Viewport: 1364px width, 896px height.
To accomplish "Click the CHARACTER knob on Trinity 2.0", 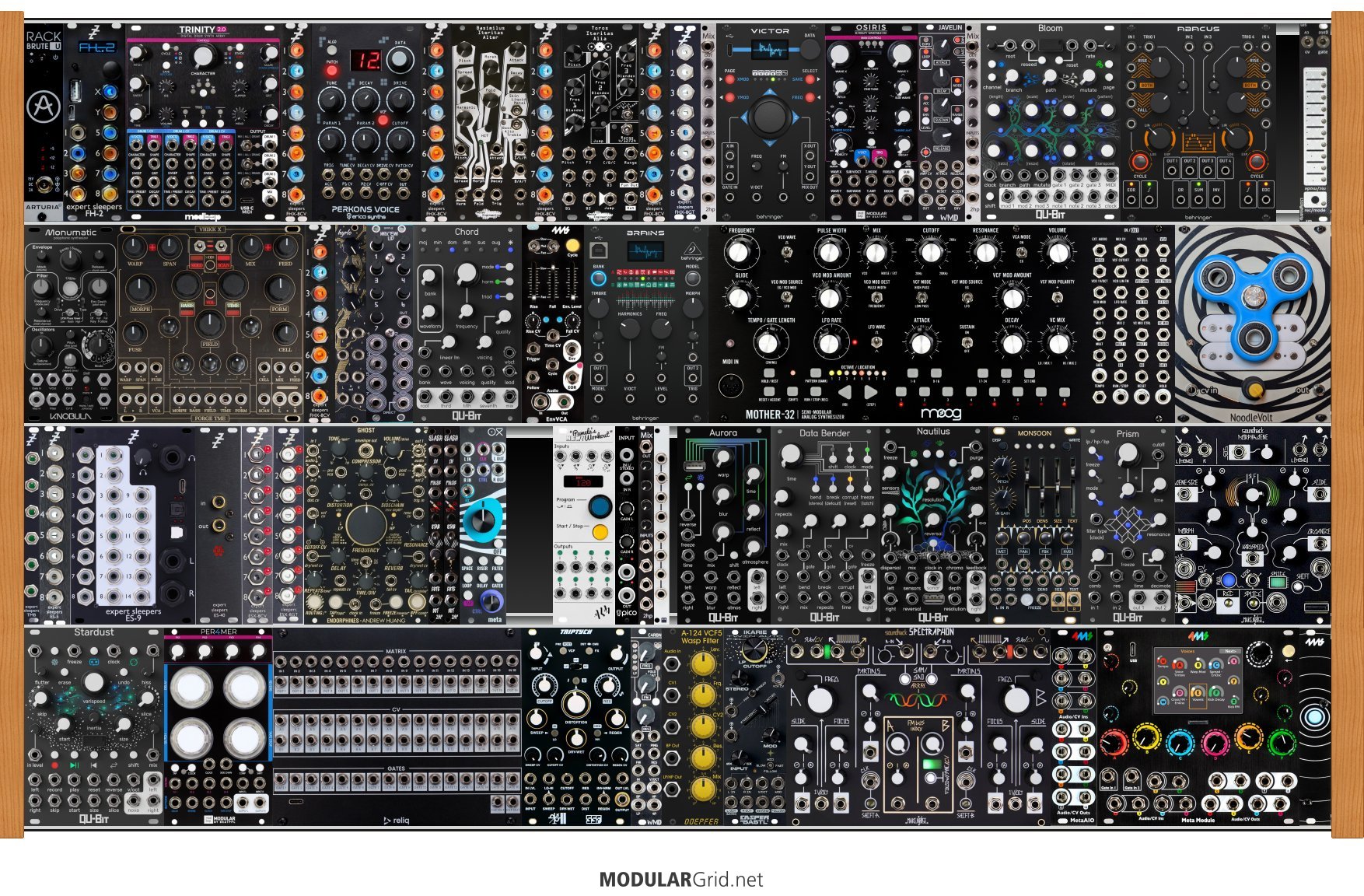I will [x=202, y=56].
